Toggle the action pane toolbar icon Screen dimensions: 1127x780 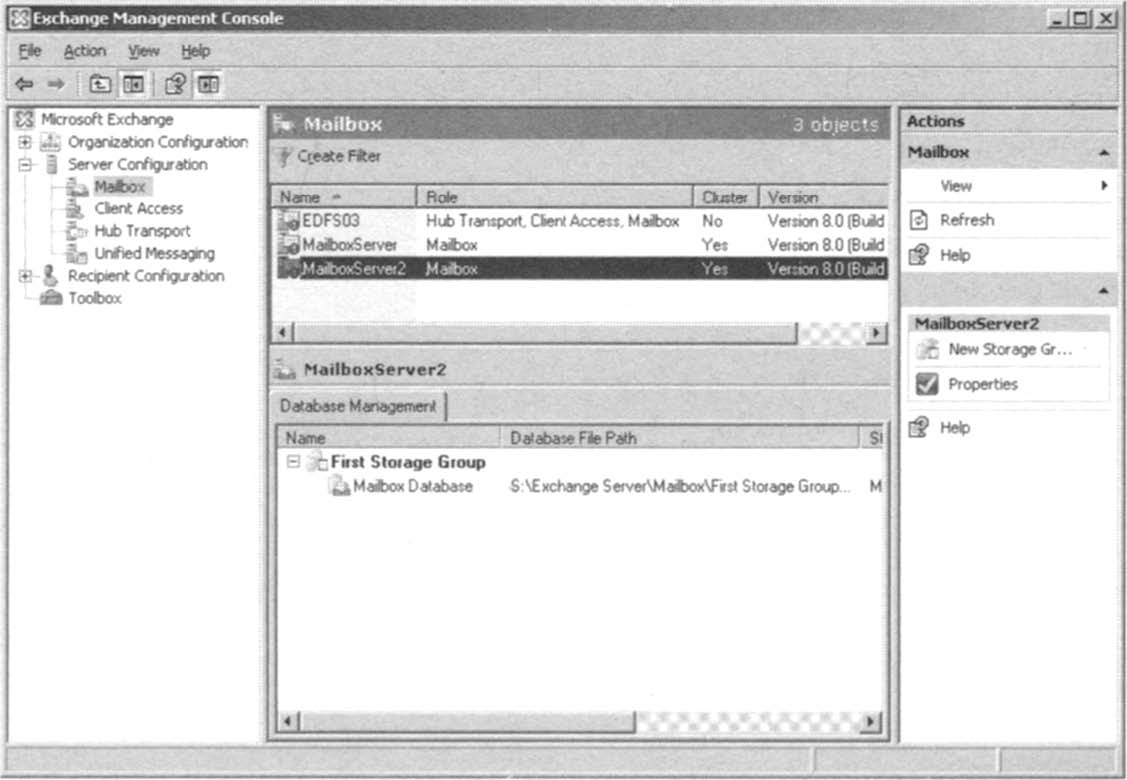coord(208,84)
